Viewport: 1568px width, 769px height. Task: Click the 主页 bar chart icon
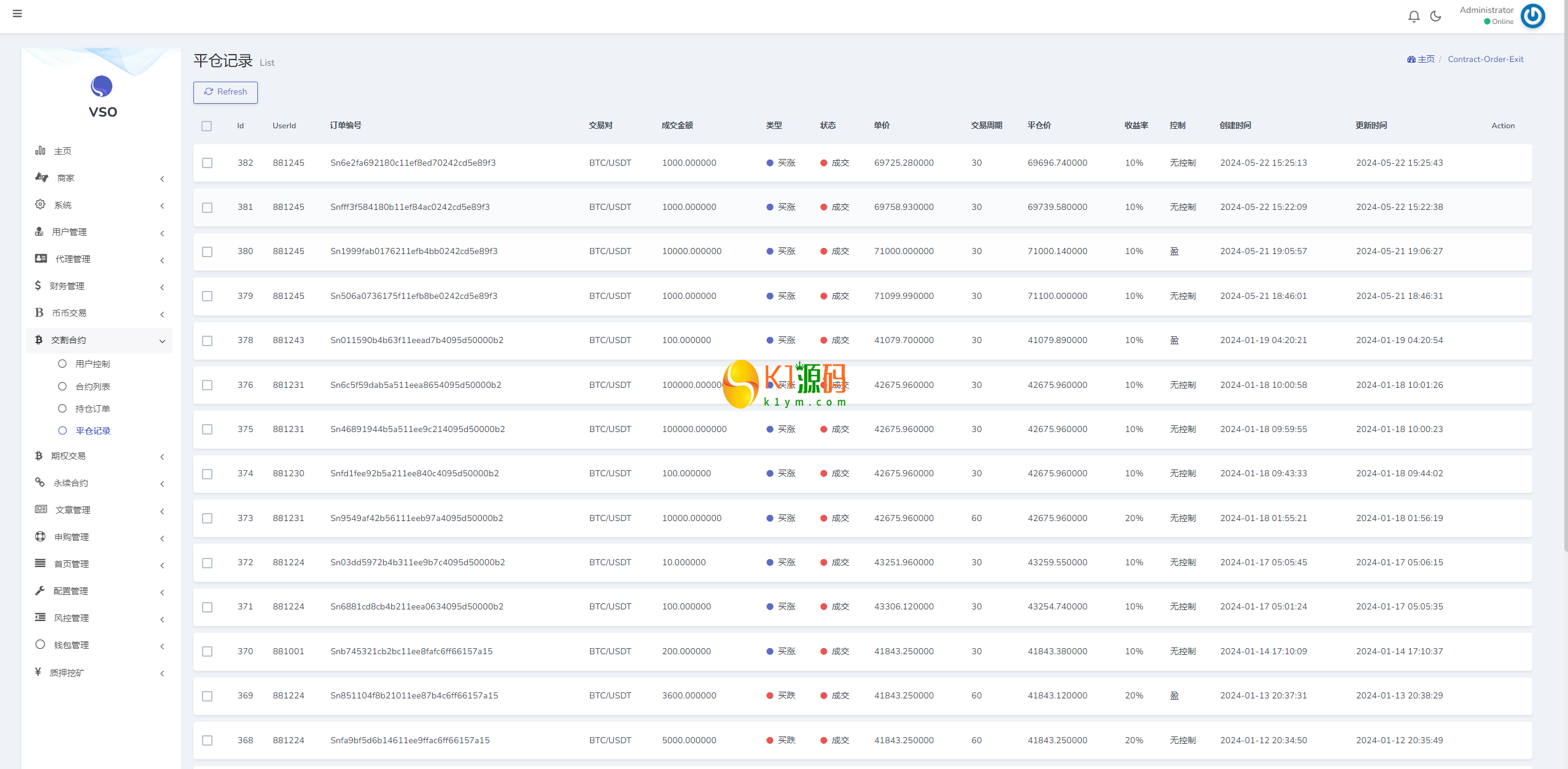coord(41,150)
